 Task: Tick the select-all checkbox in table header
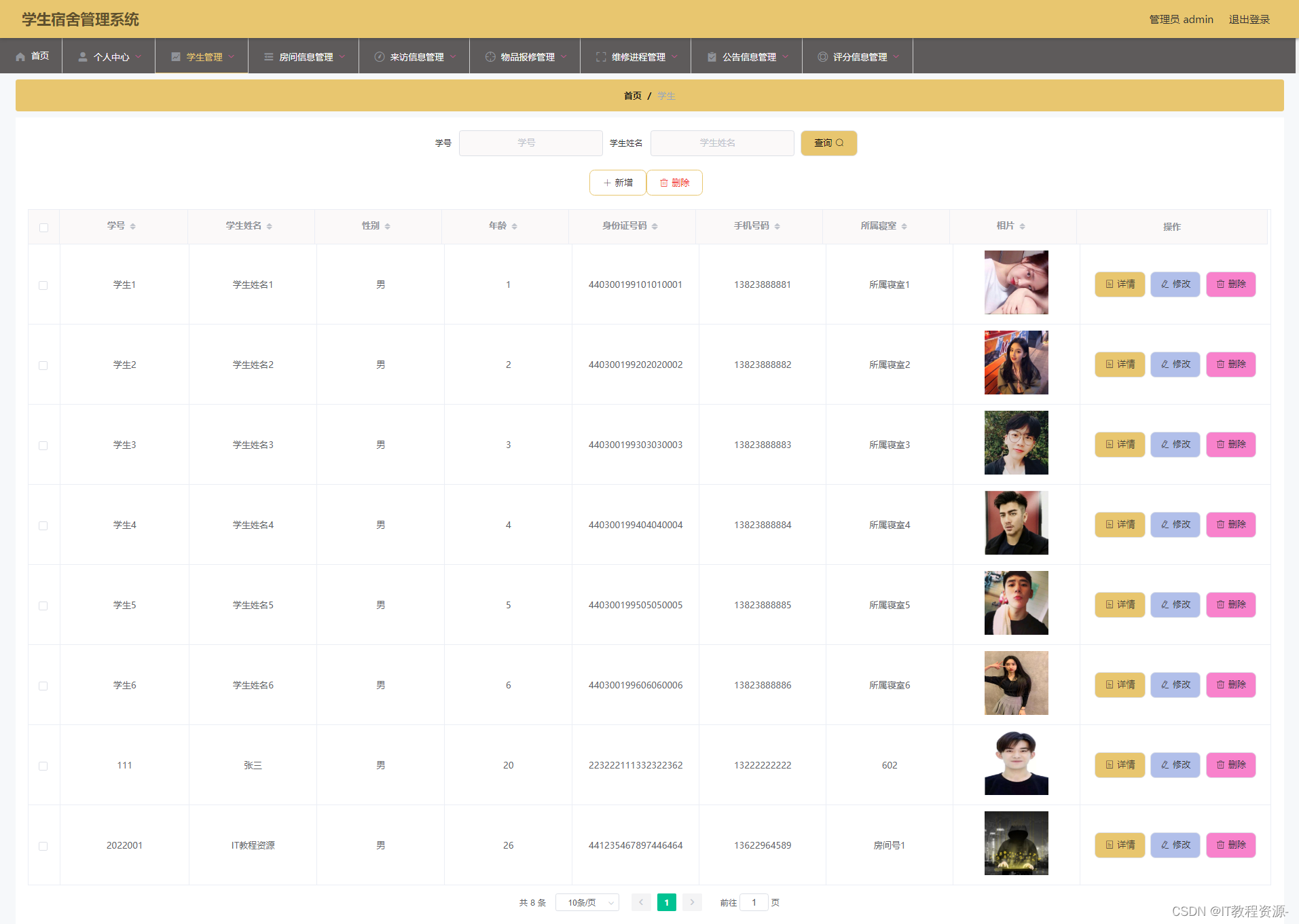[x=43, y=227]
